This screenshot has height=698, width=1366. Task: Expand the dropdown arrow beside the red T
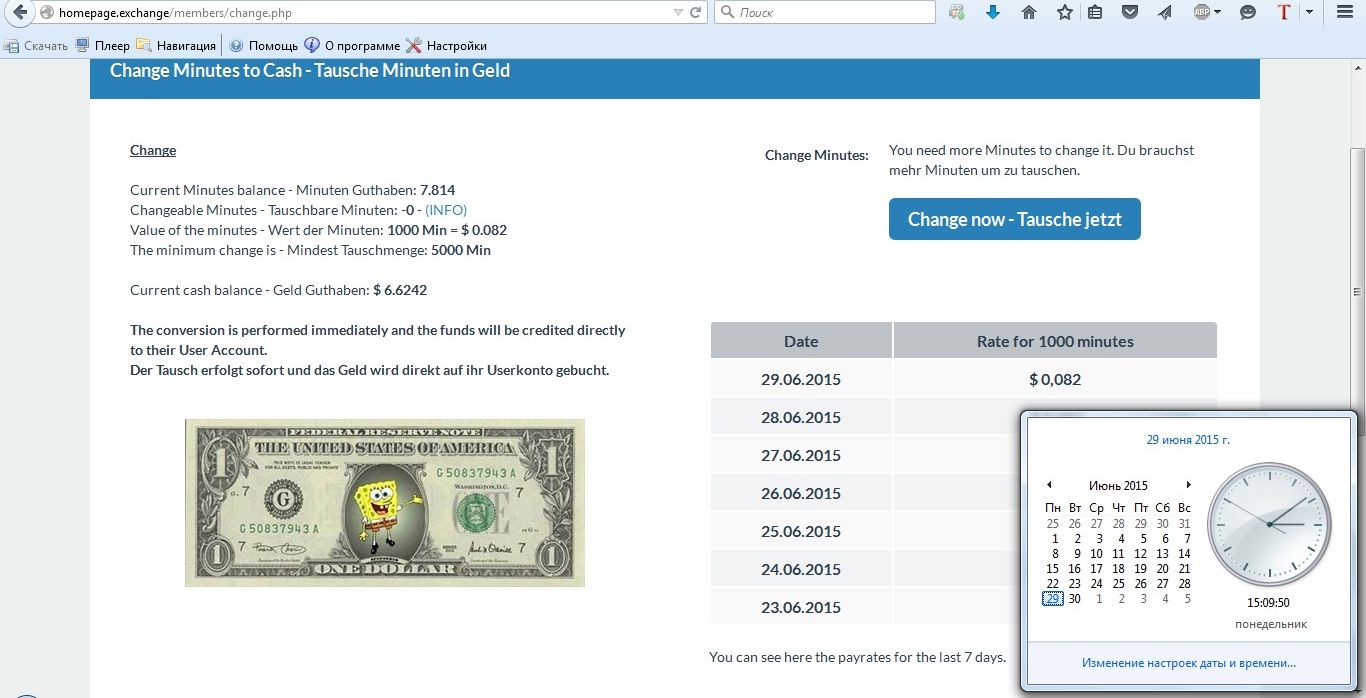coord(1309,13)
